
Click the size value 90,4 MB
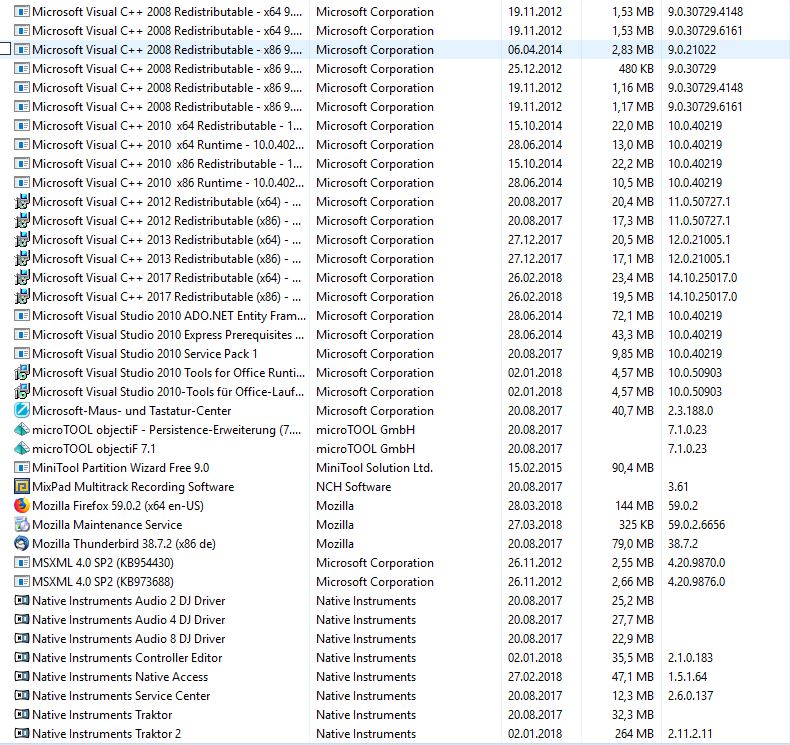(633, 467)
